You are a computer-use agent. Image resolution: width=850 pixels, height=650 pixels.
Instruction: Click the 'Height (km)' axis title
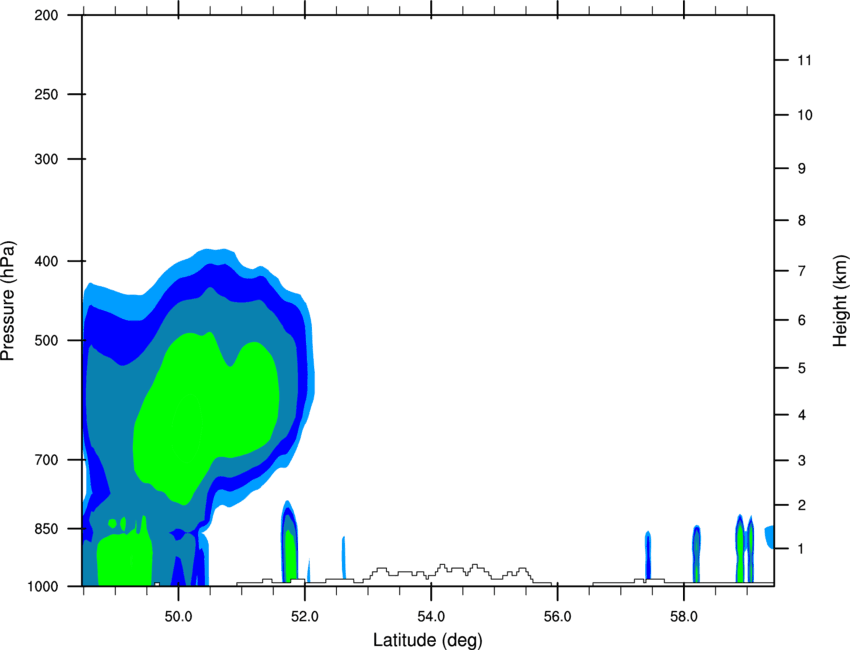click(840, 301)
